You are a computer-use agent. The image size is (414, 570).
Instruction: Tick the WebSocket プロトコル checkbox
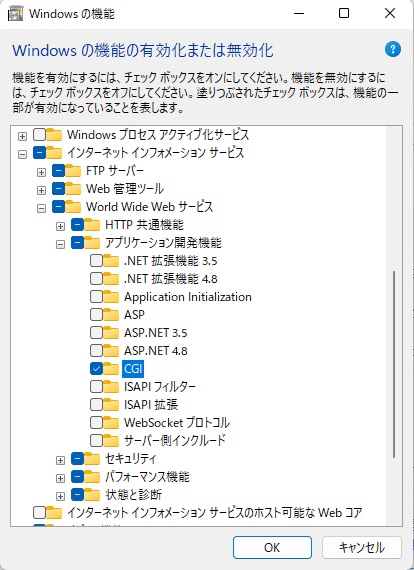(x=96, y=422)
